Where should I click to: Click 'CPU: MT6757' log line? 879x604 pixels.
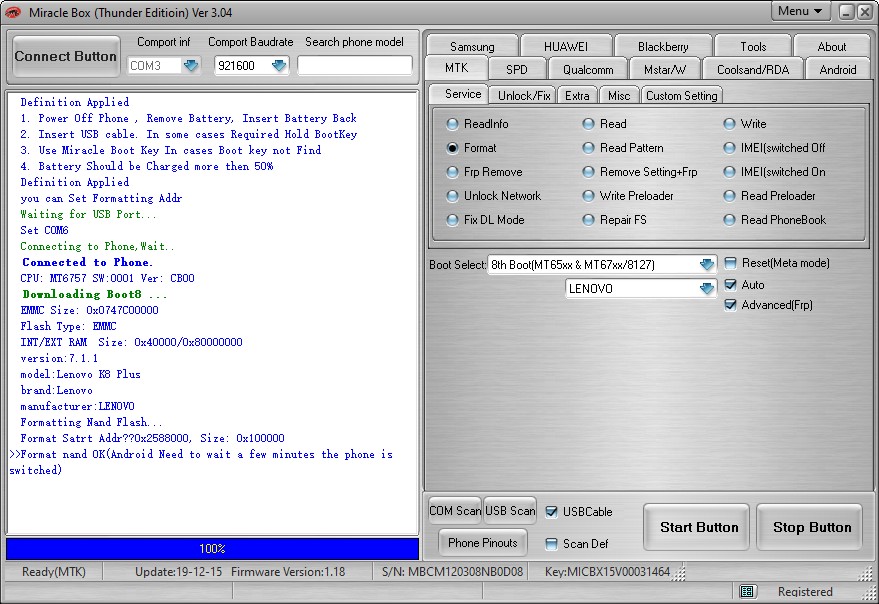[107, 278]
